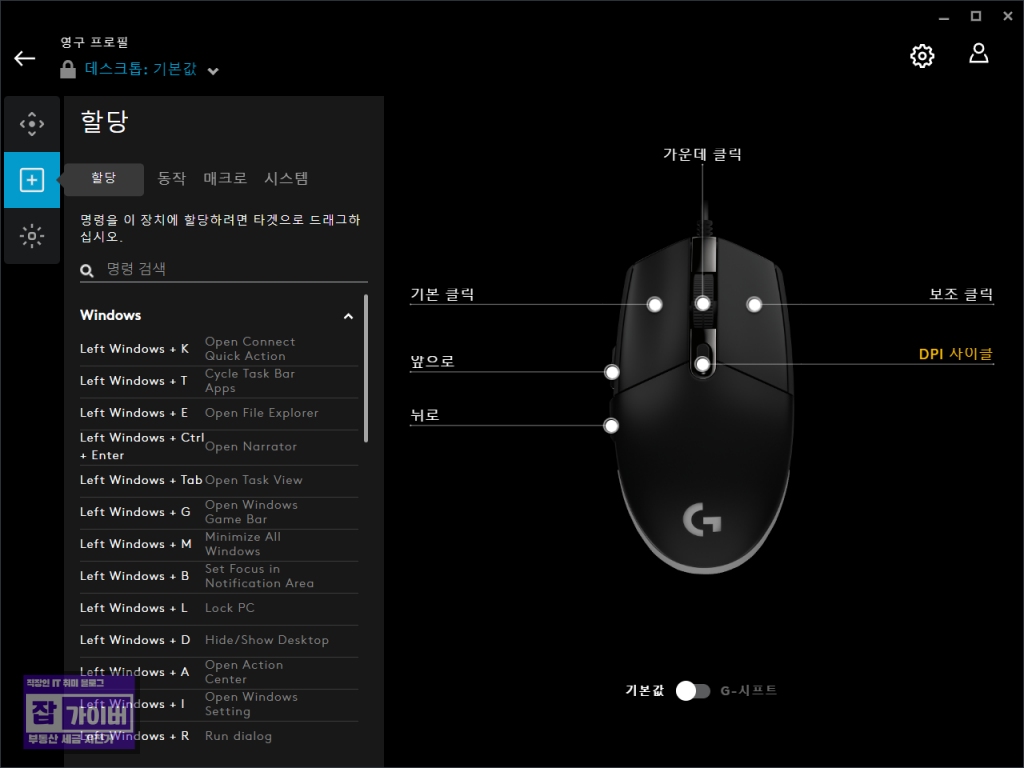Select Left Windows + Ctrl + Enter Open Narrator
The image size is (1024, 768).
point(219,447)
